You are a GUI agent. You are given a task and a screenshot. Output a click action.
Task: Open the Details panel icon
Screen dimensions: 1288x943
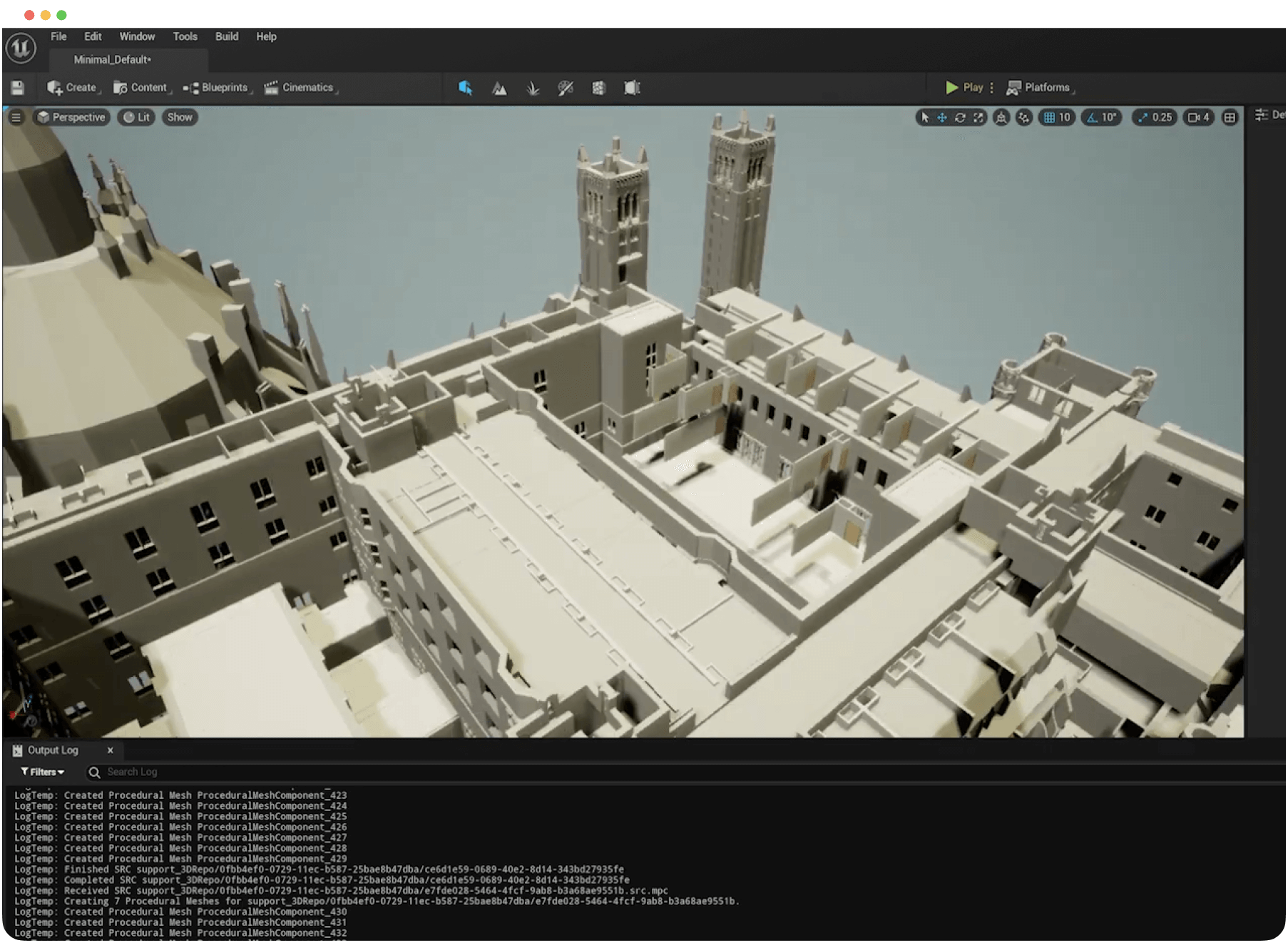coord(1262,115)
